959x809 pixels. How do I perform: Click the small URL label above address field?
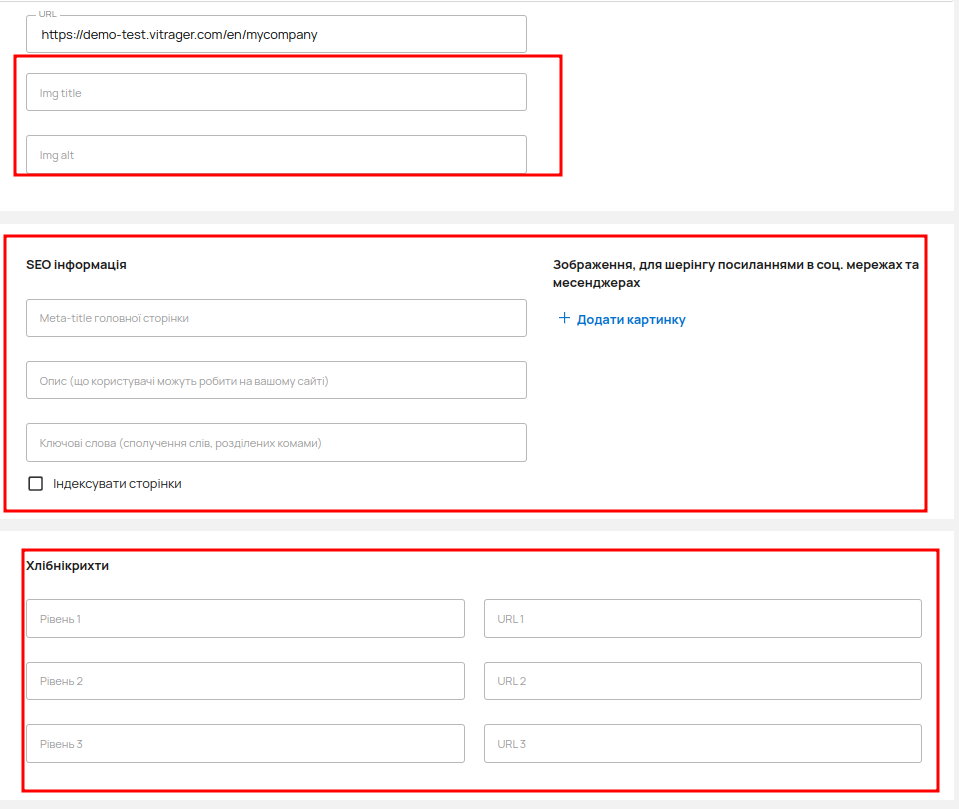(x=48, y=15)
